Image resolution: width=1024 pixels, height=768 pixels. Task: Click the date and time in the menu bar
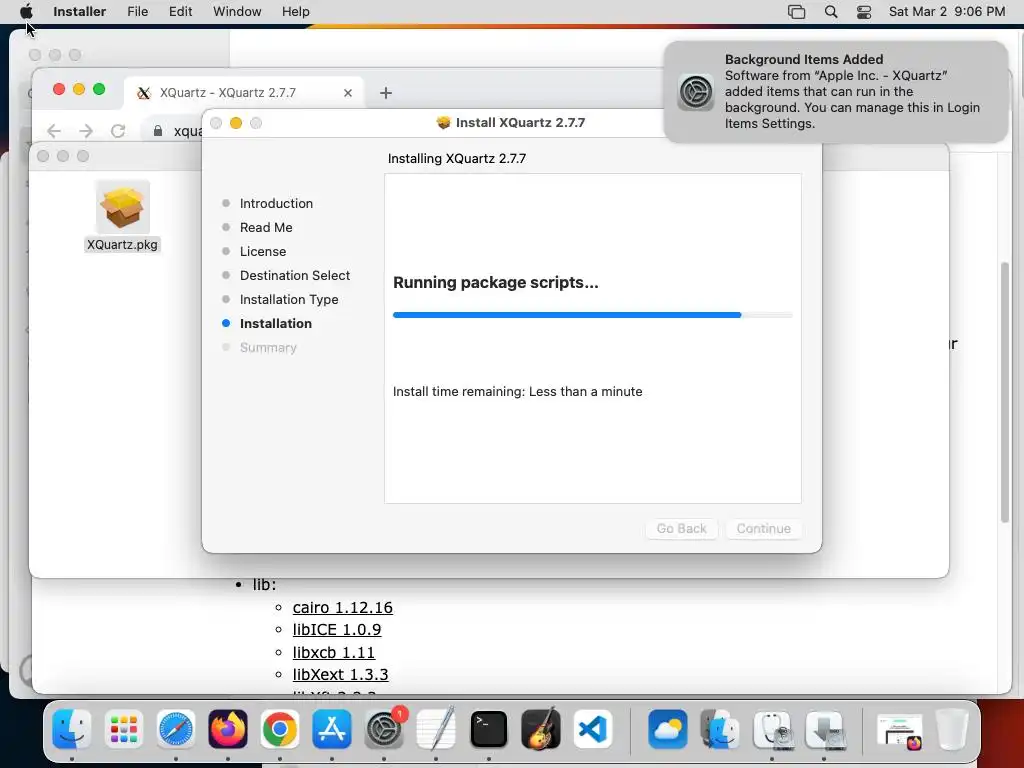[x=947, y=12]
